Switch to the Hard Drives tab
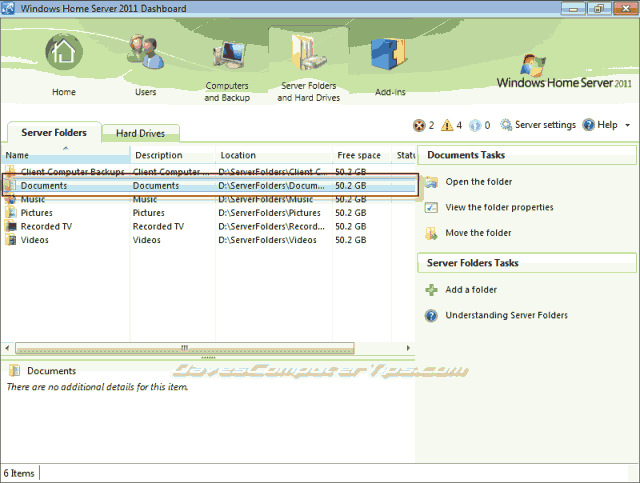Screen dimensions: 640x483 coord(140,134)
